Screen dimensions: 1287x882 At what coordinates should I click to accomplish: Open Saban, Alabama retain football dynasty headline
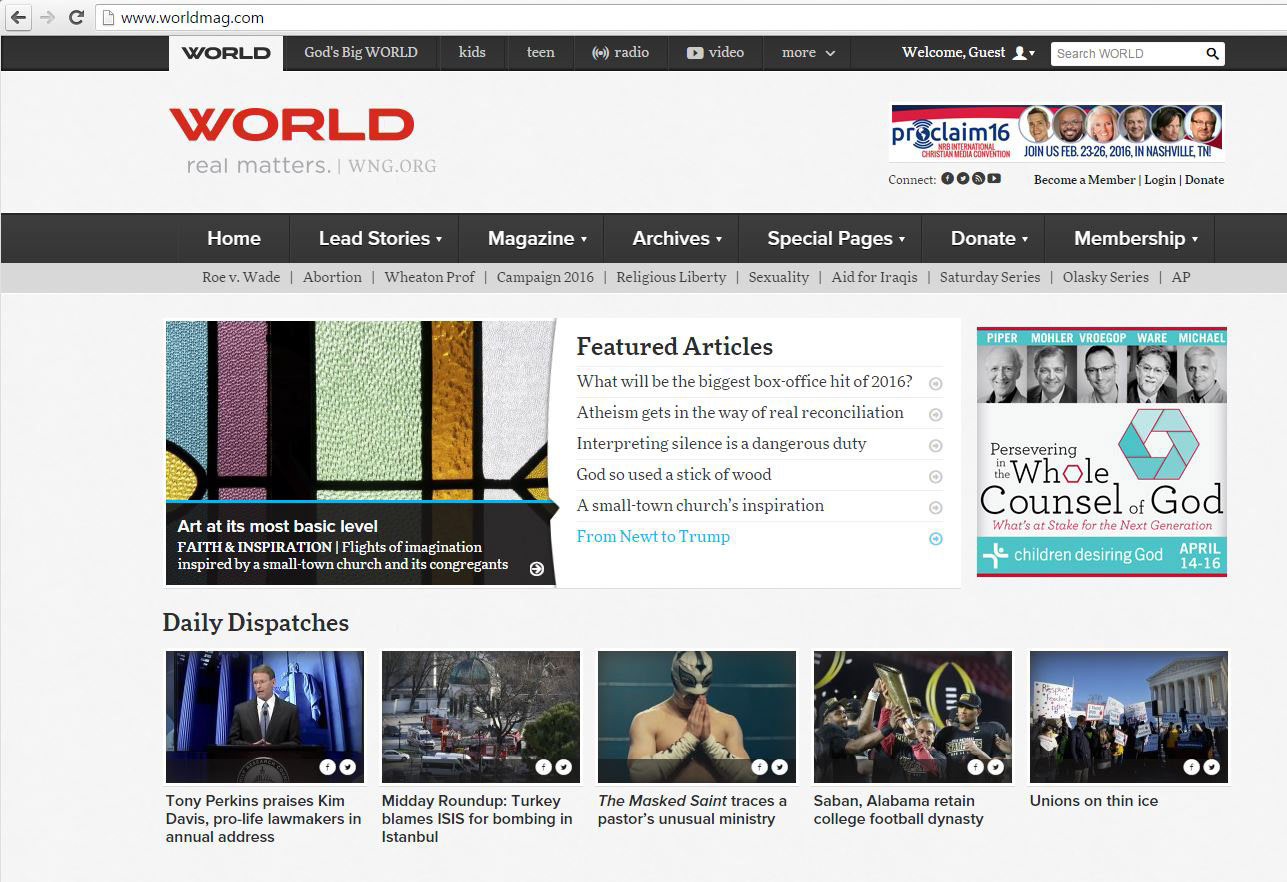pyautogui.click(x=898, y=810)
